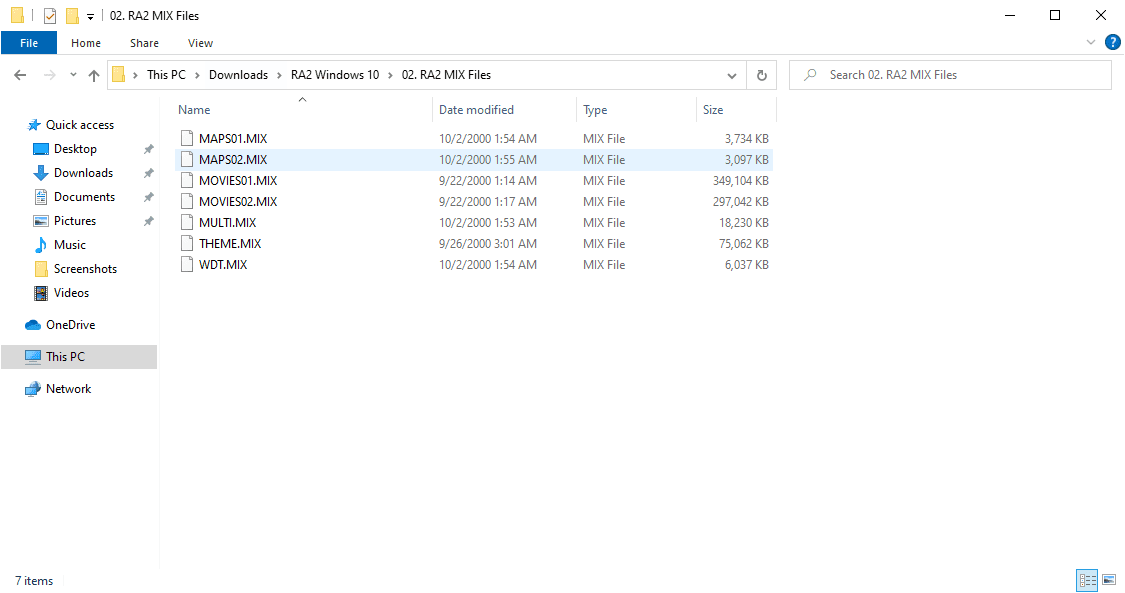1125x593 pixels.
Task: Open the recent locations dropdown arrow
Action: pos(73,75)
